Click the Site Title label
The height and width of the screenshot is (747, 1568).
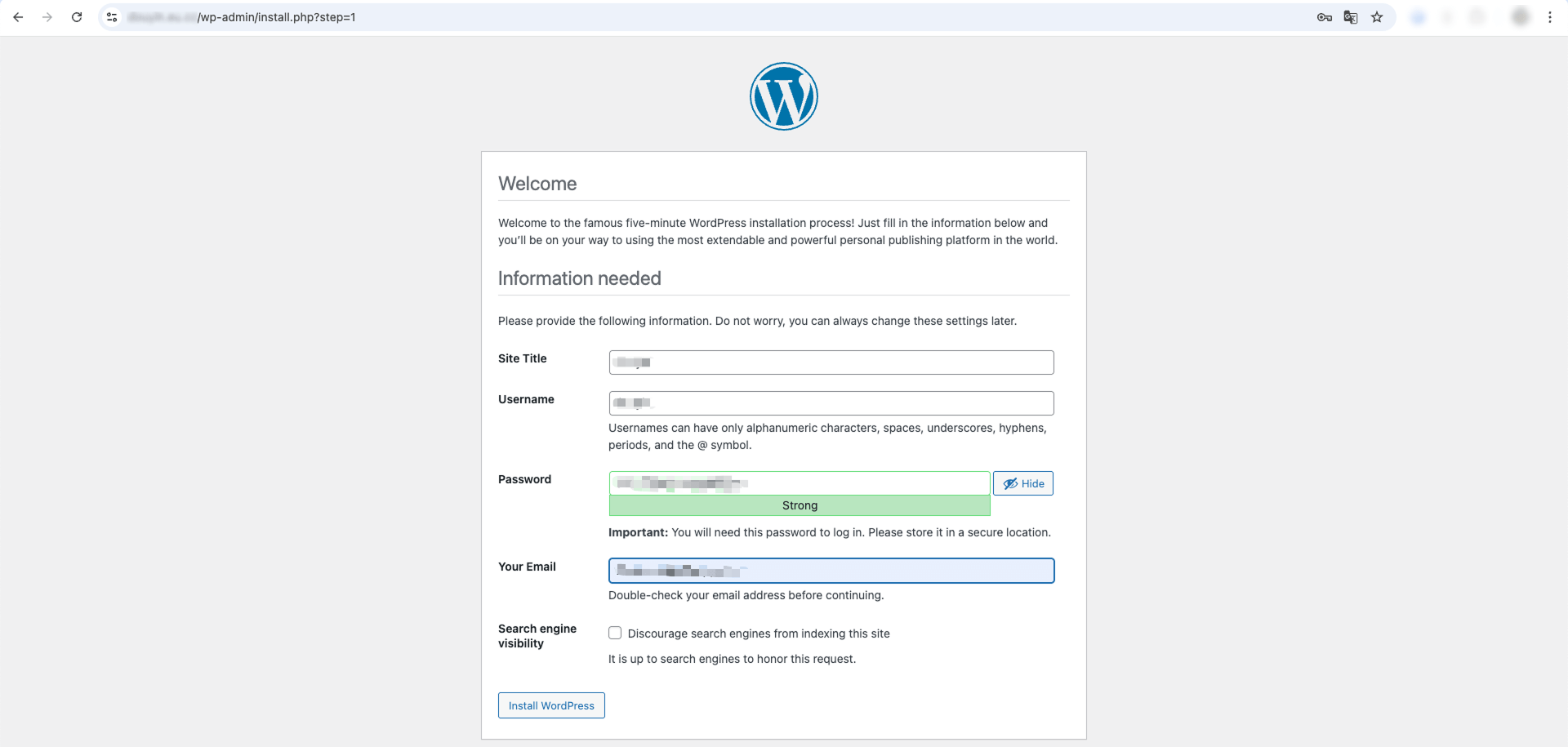[x=523, y=358]
